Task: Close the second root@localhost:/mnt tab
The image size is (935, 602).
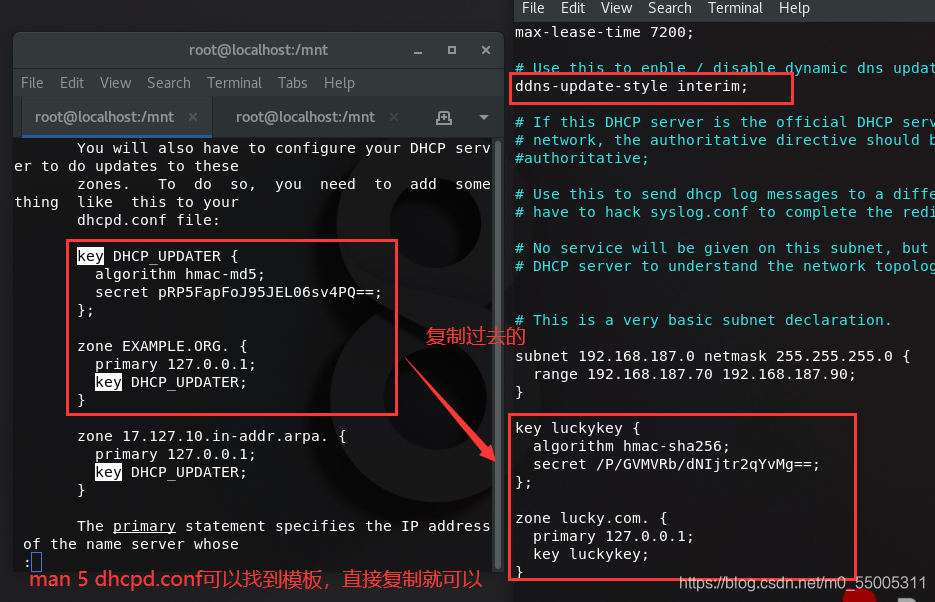Action: pyautogui.click(x=394, y=117)
